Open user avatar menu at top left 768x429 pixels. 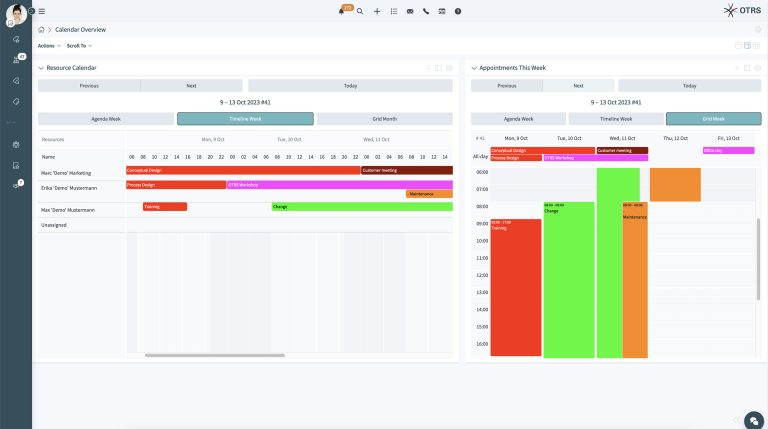pos(16,14)
